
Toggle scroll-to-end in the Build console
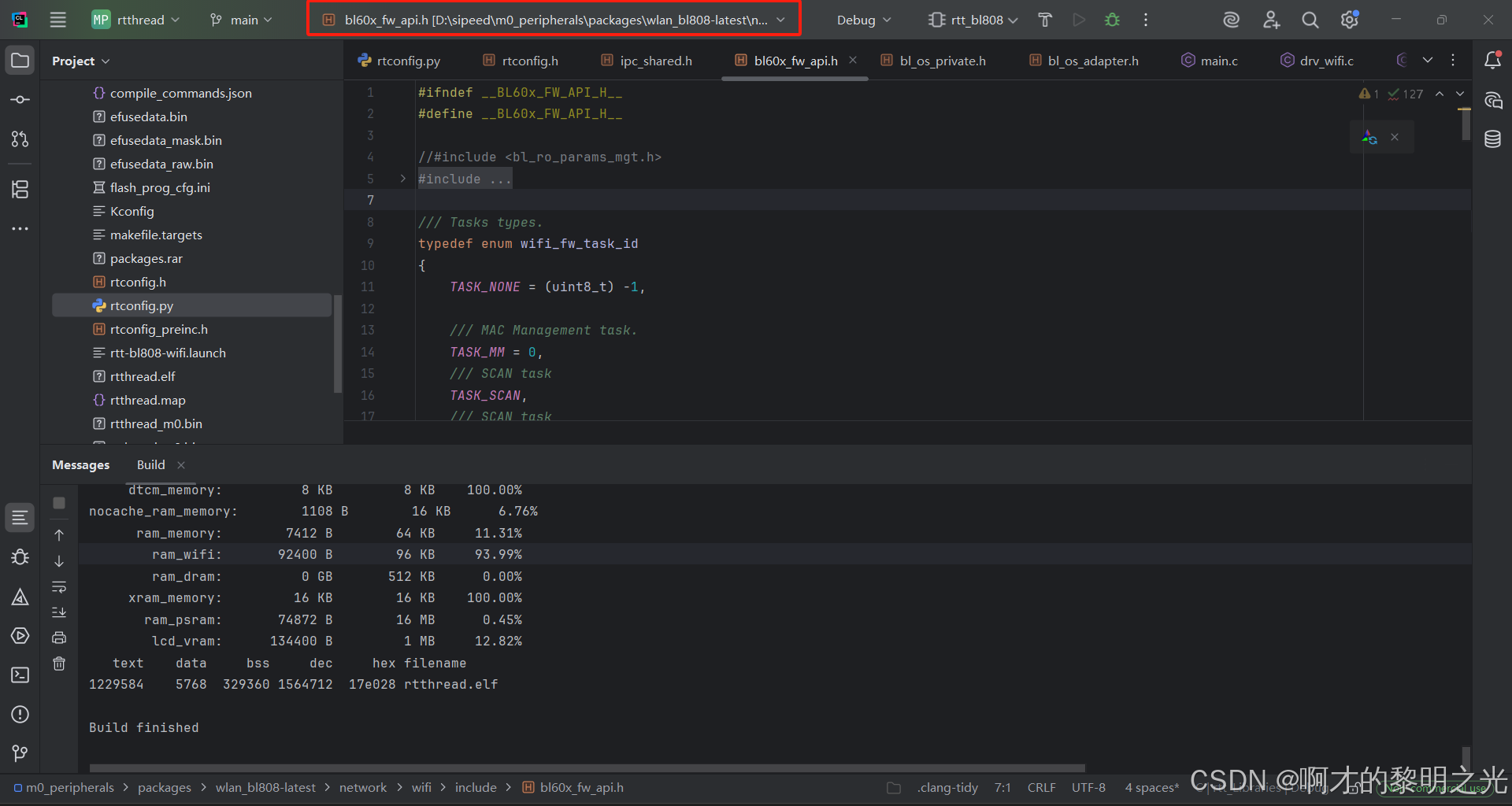click(x=59, y=612)
